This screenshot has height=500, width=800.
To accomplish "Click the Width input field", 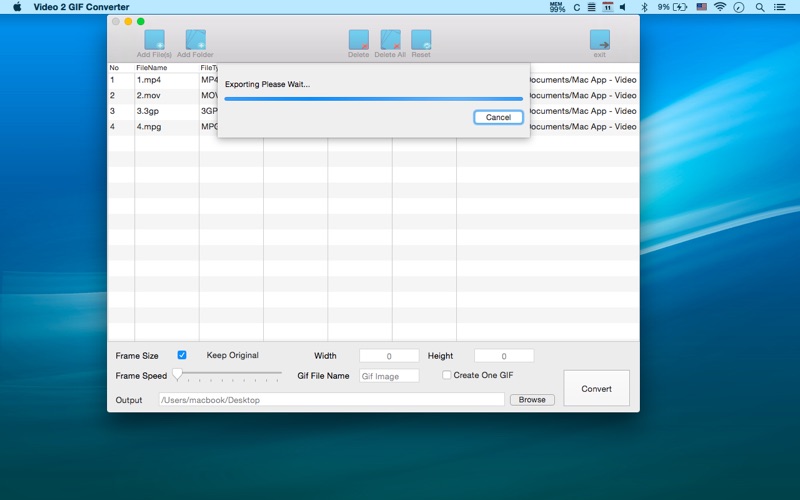I will 389,356.
